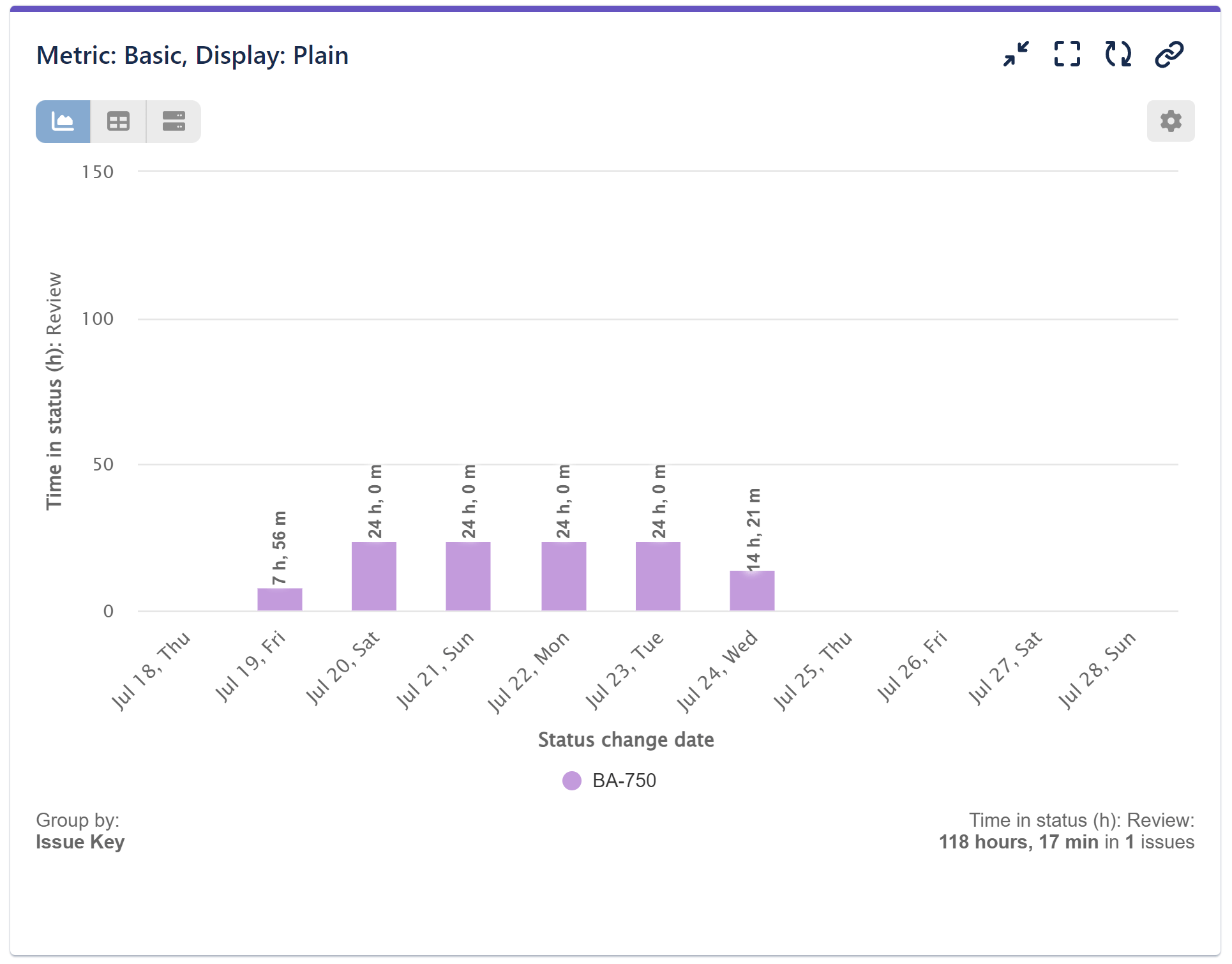Switch to table view mode

tap(118, 121)
